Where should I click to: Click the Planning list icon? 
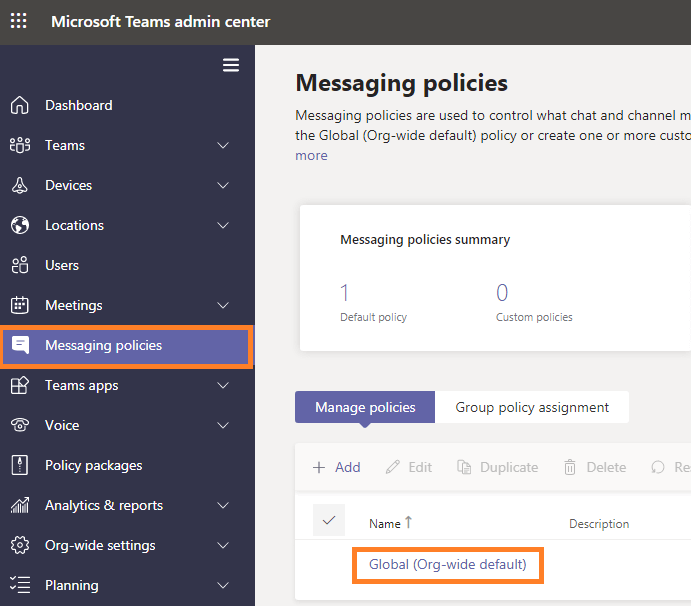pos(20,585)
